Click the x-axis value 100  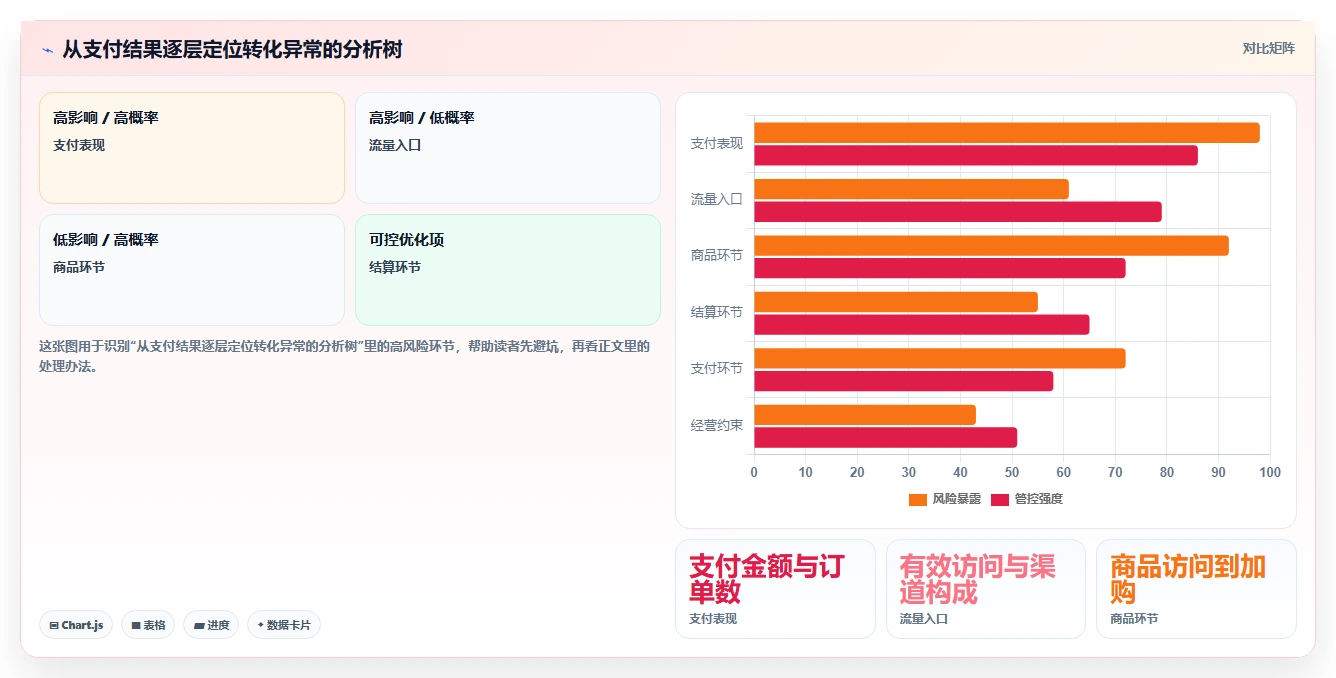[x=1270, y=472]
